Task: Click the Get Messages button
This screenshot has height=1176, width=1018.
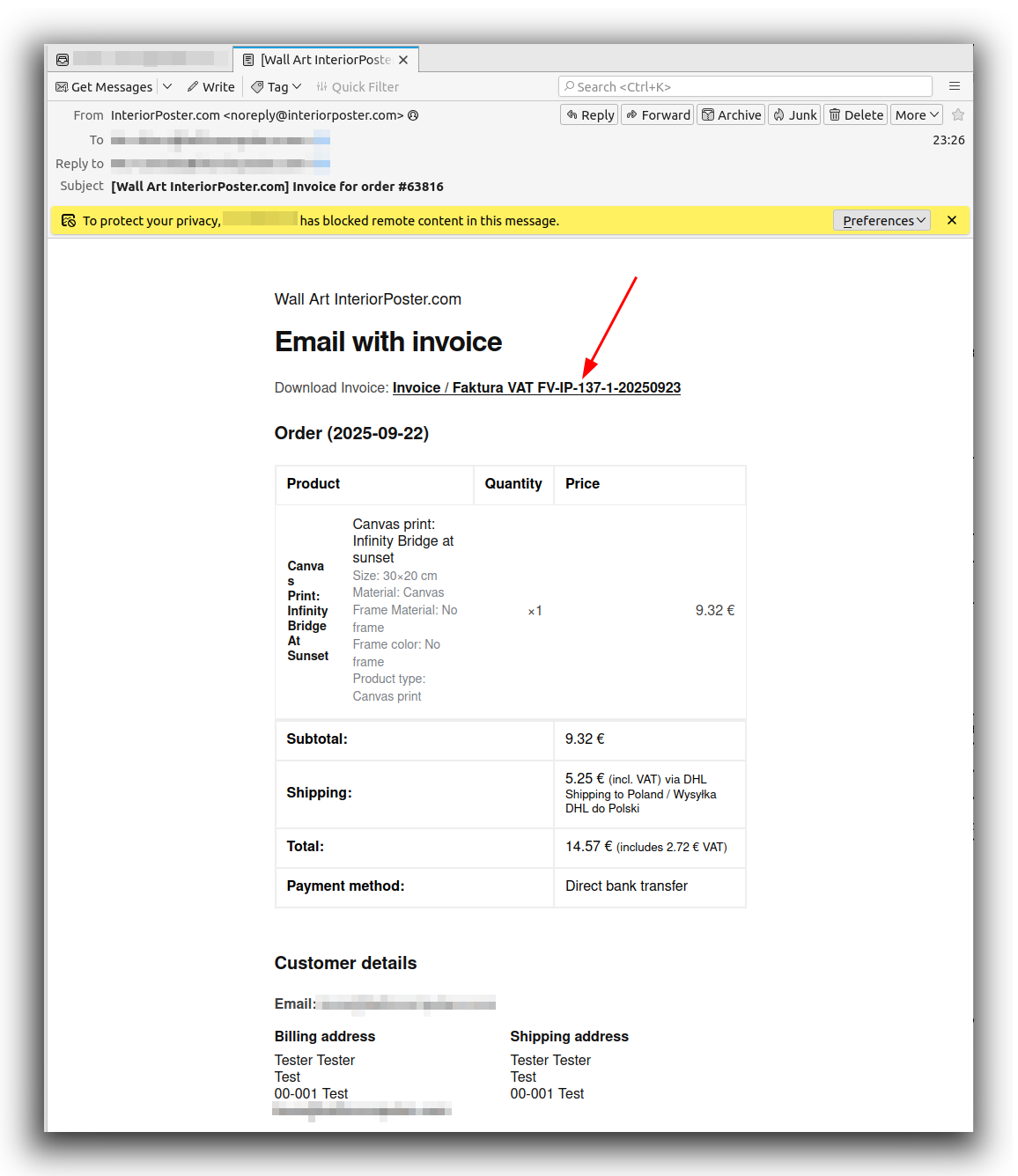Action: pyautogui.click(x=104, y=87)
